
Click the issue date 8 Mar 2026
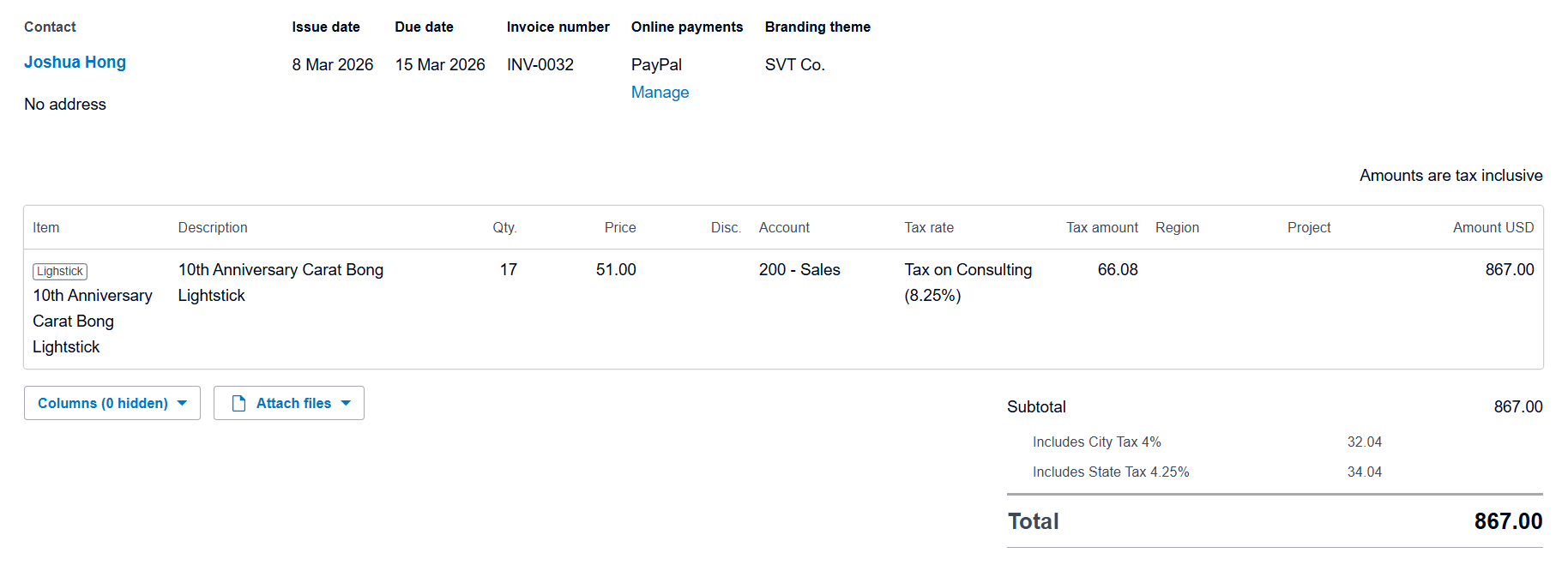tap(332, 64)
